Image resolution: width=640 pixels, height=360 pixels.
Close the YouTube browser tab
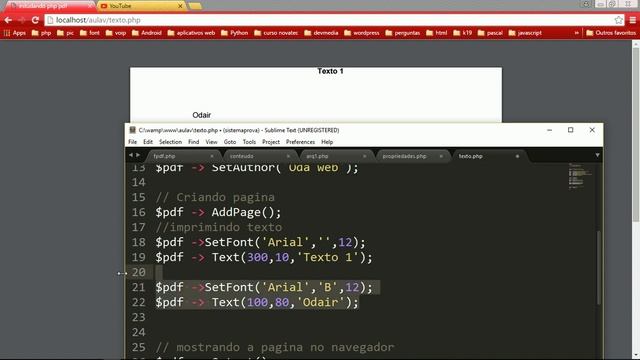[180, 6]
